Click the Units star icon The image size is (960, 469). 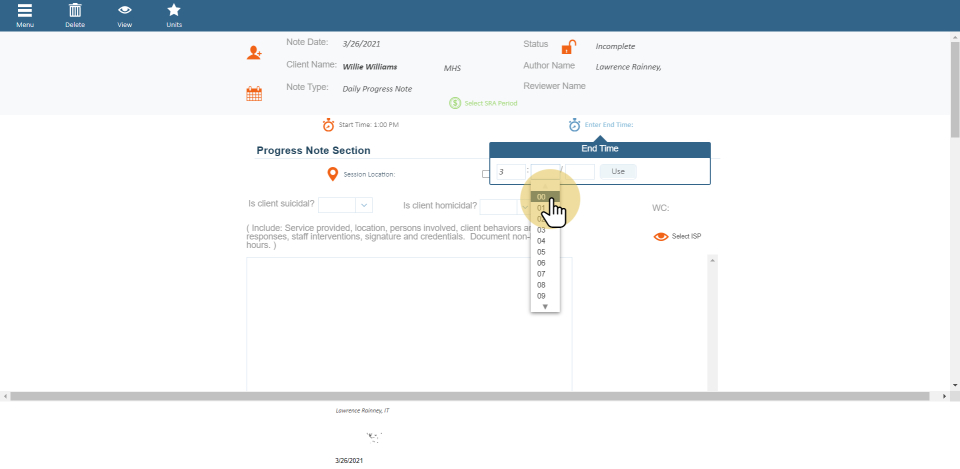coord(174,11)
